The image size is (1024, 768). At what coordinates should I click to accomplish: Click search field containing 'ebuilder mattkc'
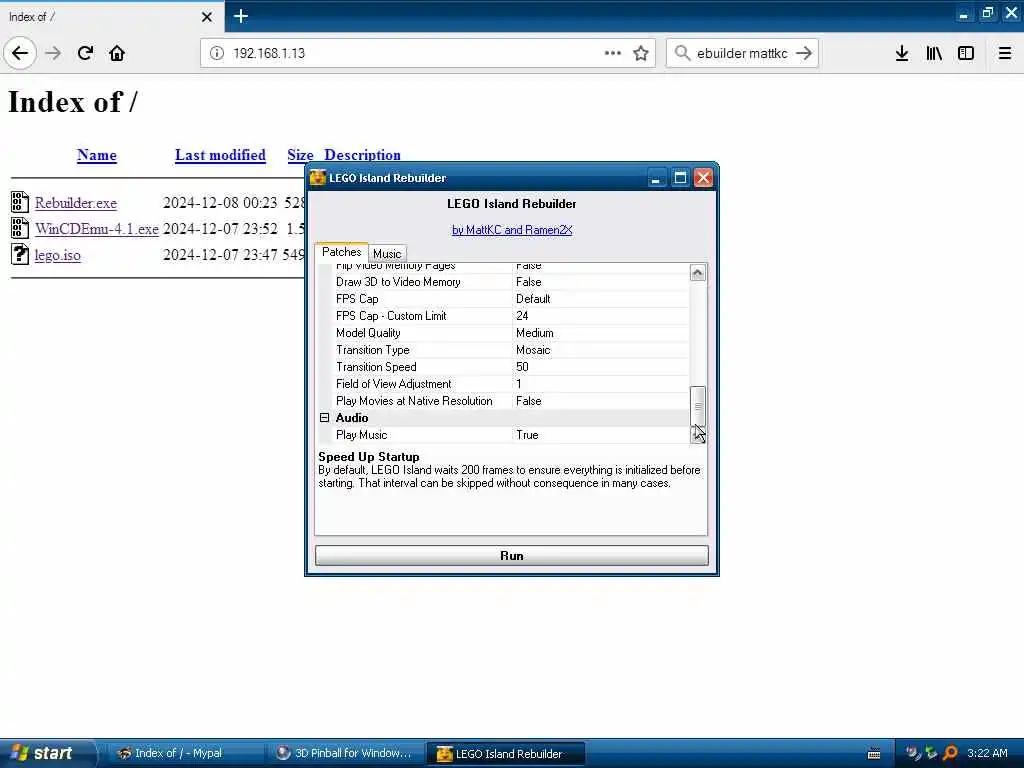tap(742, 53)
